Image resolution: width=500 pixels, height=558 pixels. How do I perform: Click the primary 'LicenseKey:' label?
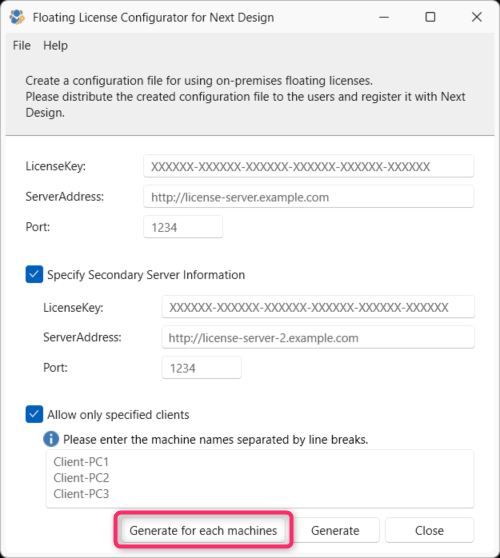[x=56, y=166]
